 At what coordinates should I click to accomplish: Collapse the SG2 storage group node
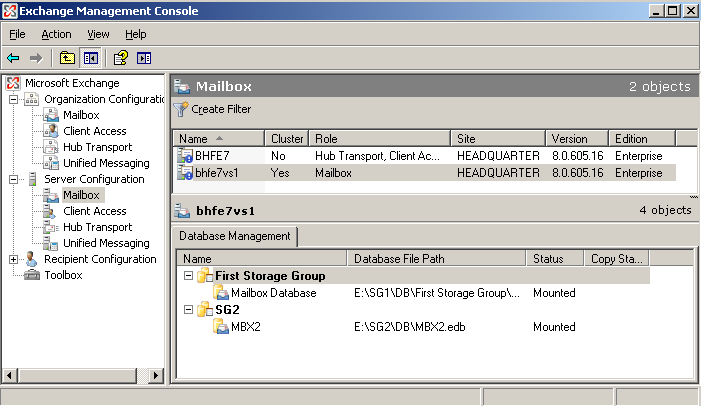click(x=189, y=309)
